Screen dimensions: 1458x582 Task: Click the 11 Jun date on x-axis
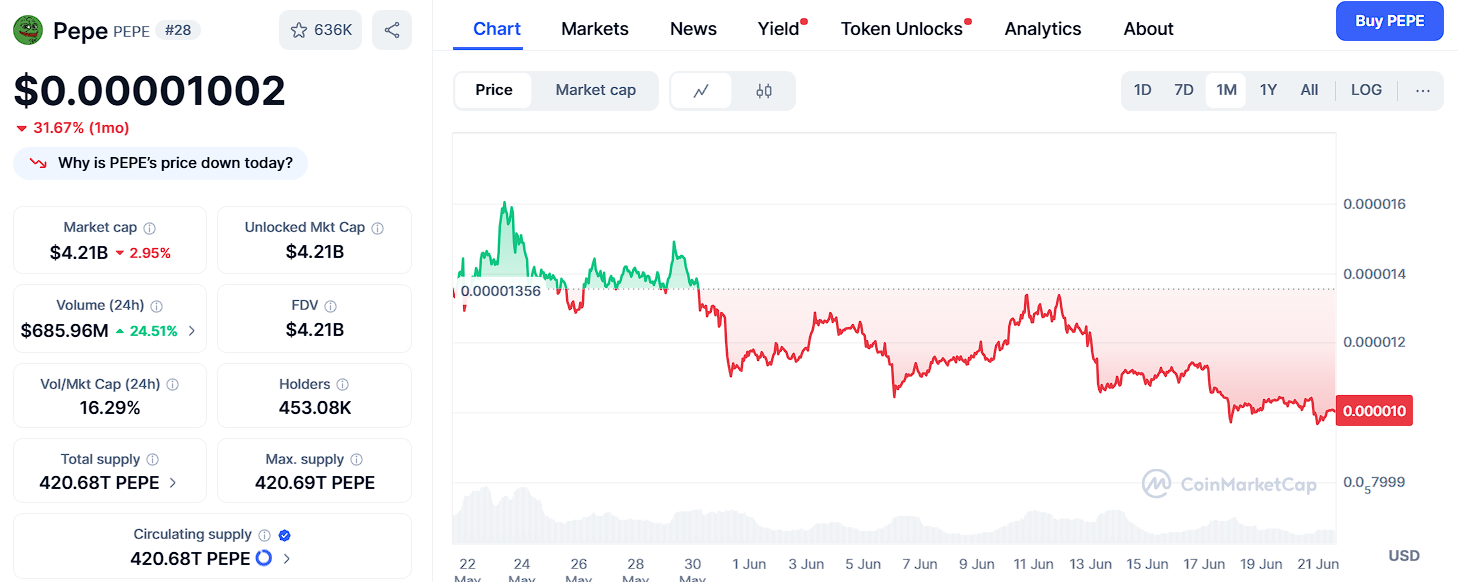[x=1034, y=564]
